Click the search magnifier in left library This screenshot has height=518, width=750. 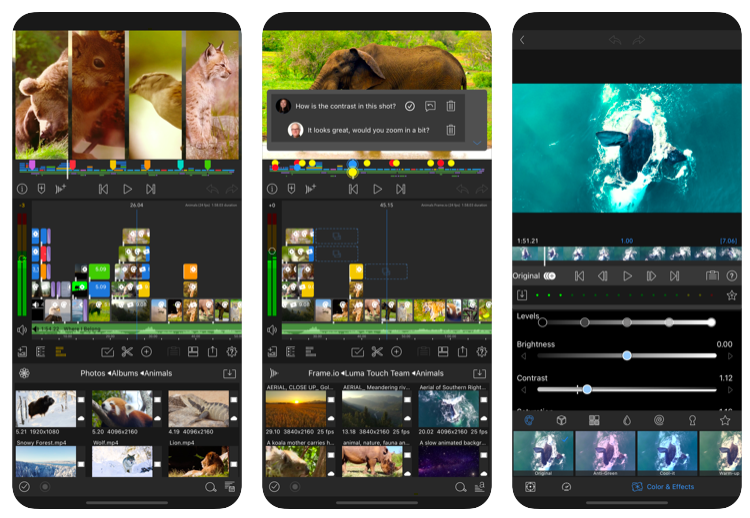(211, 487)
